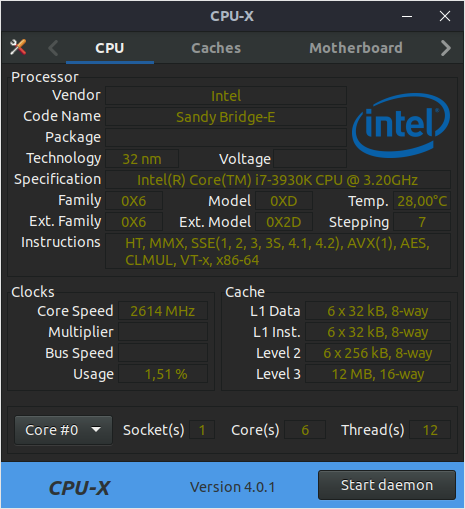Click the empty Package field

pos(226,138)
